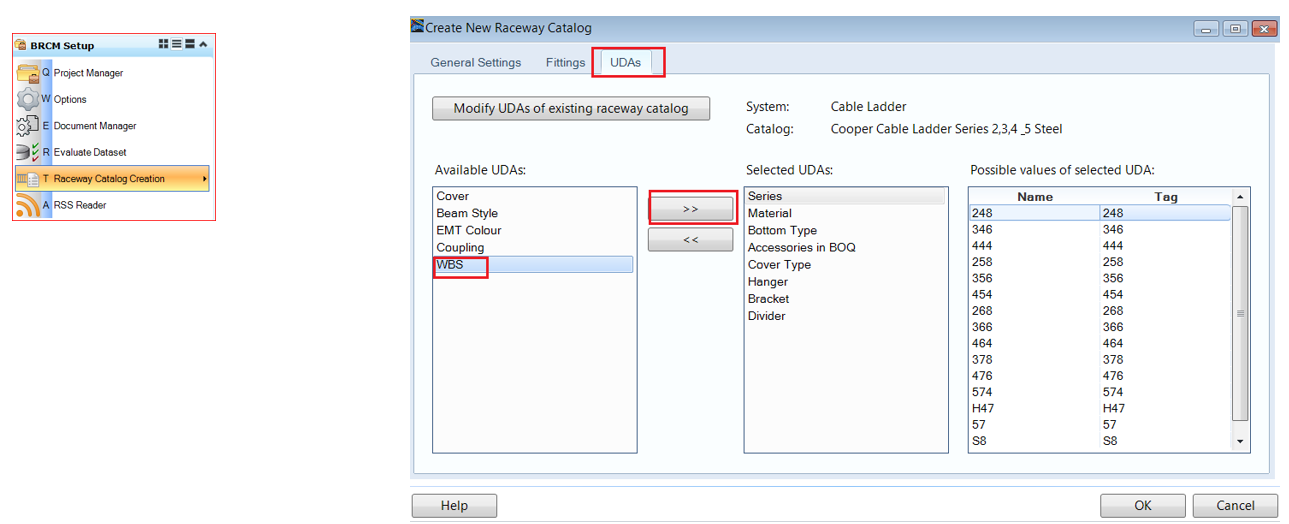The image size is (1289, 524).
Task: Remove selected UDA with the << button
Action: tap(691, 240)
